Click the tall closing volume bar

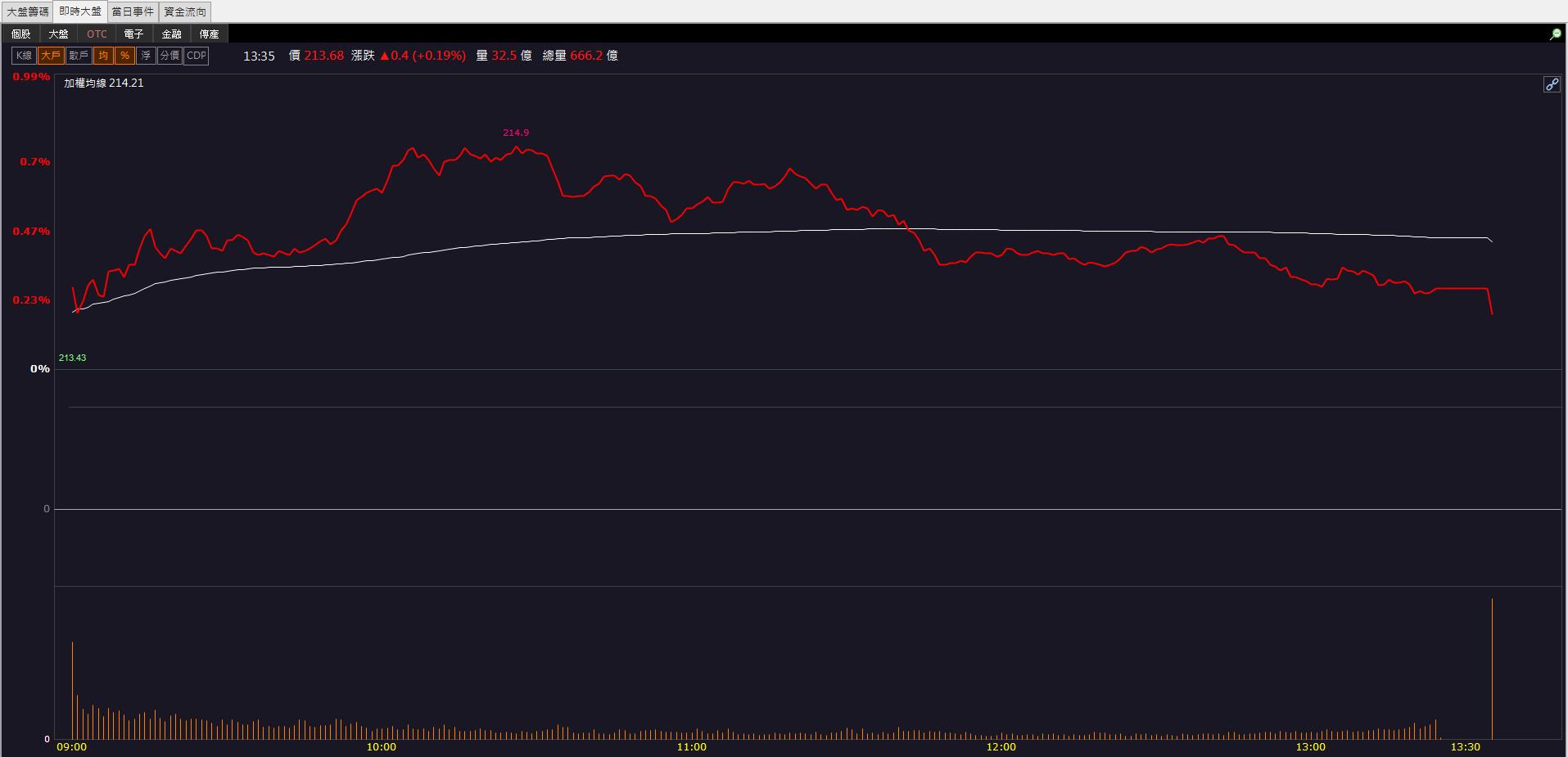click(1492, 669)
